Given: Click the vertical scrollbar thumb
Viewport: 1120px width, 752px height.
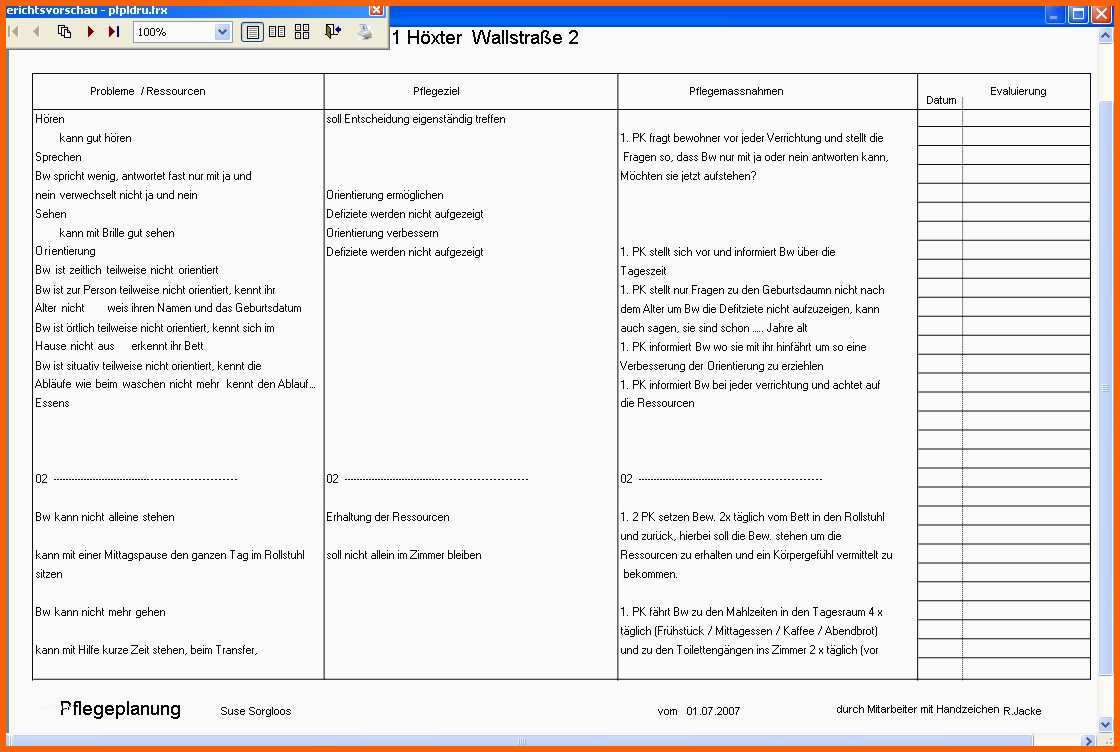Looking at the screenshot, I should [x=1106, y=386].
